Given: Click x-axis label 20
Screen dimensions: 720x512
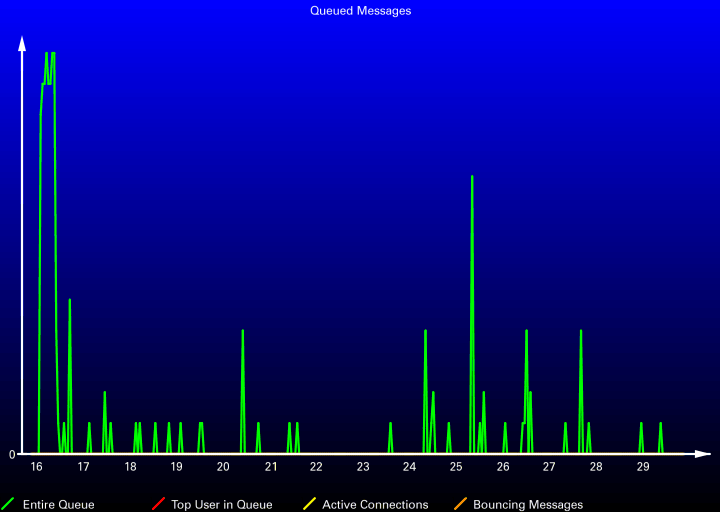Looking at the screenshot, I should [x=223, y=467].
